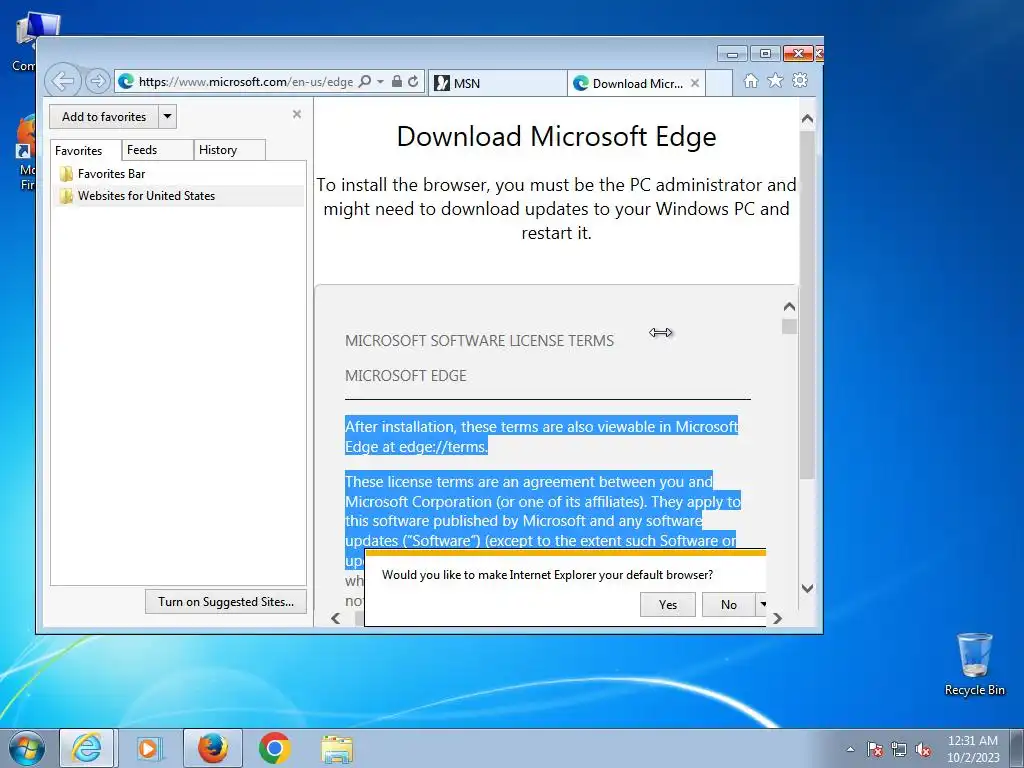The height and width of the screenshot is (768, 1024).
Task: Switch to History tab
Action: tap(229, 150)
